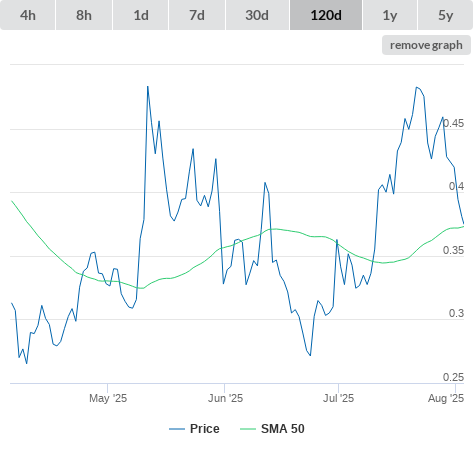Select the 30d range tab
The height and width of the screenshot is (455, 474).
tap(257, 15)
